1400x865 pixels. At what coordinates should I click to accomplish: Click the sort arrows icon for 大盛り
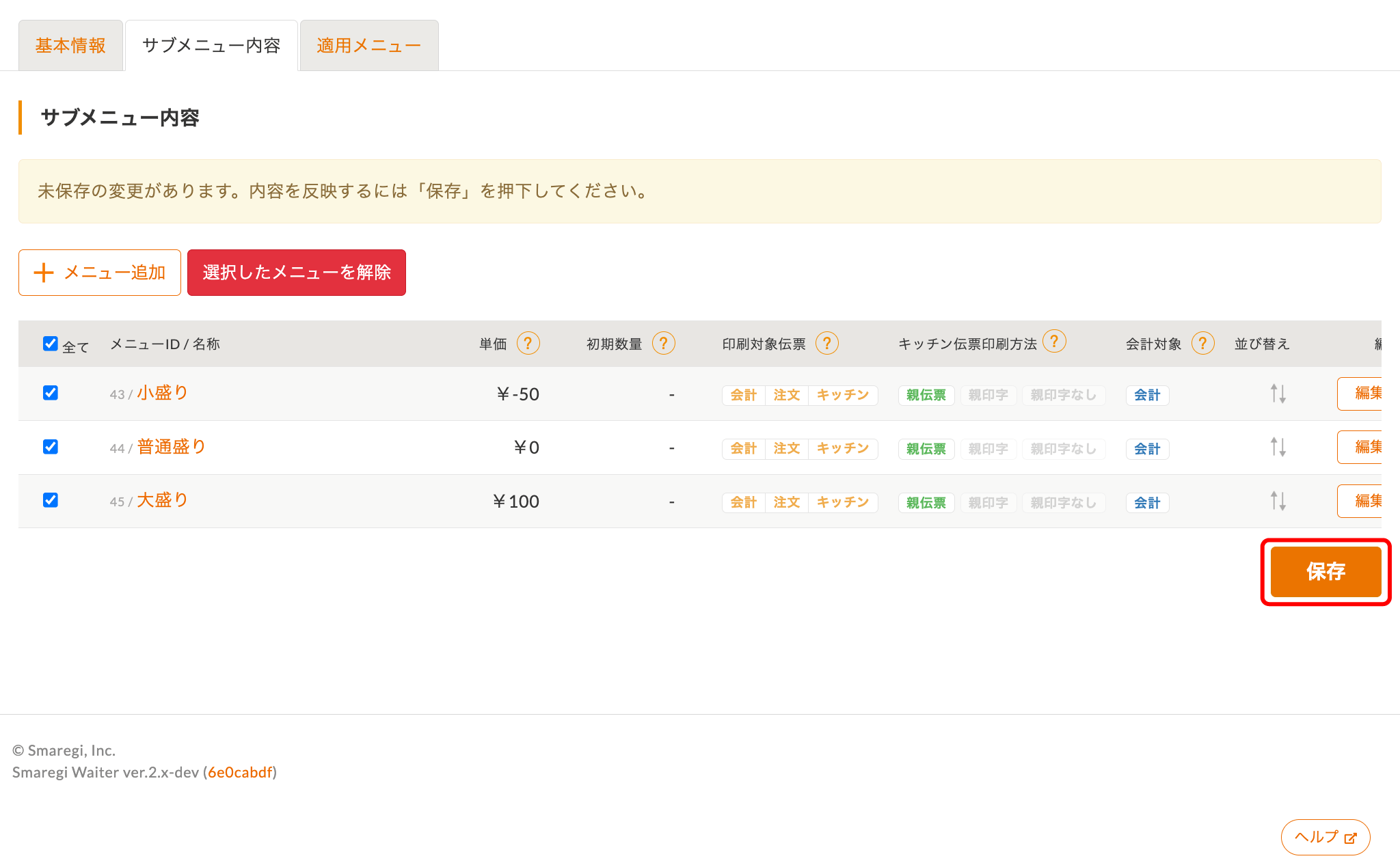1278,501
